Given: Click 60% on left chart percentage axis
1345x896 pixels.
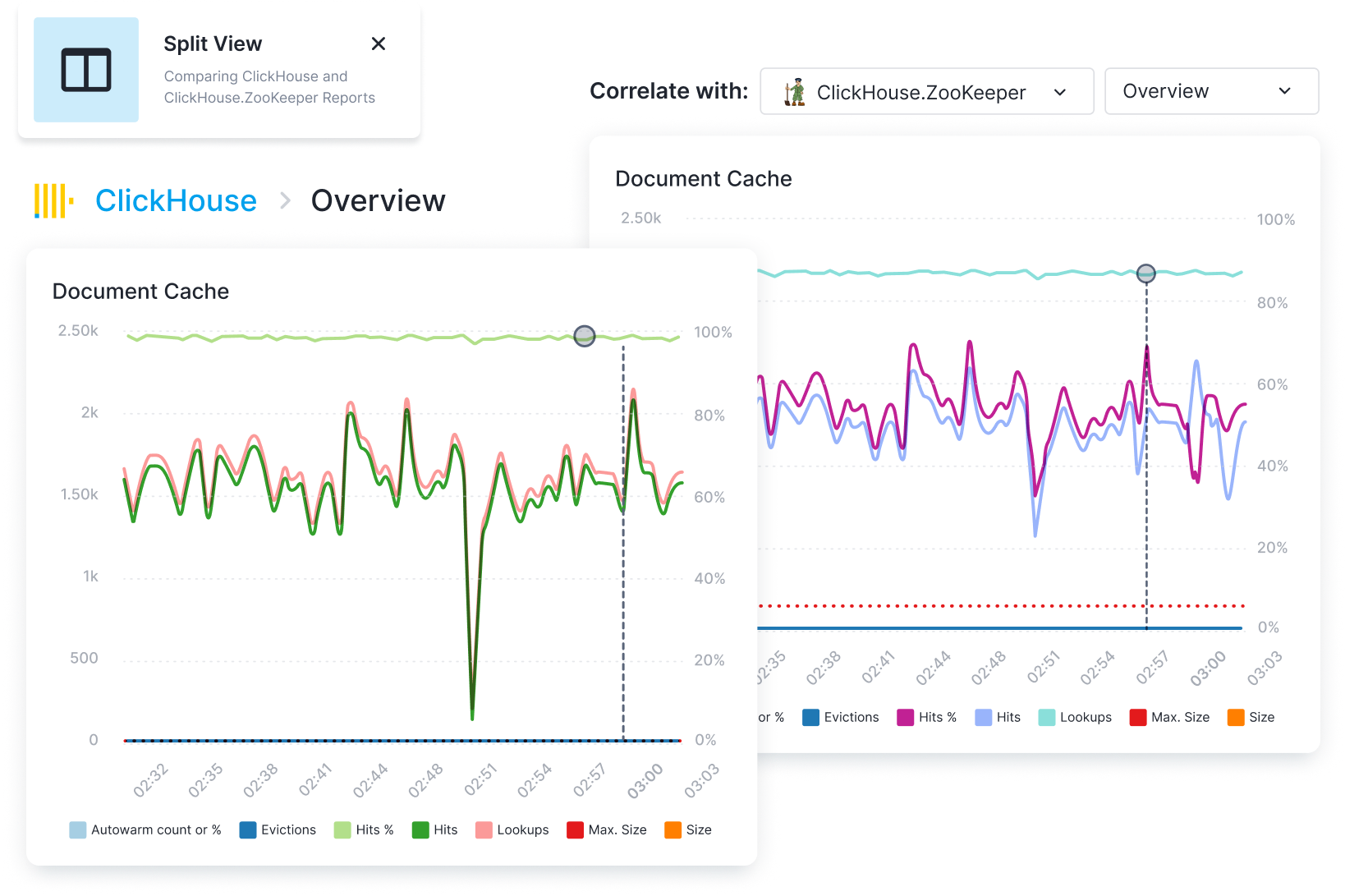Looking at the screenshot, I should pos(709,497).
